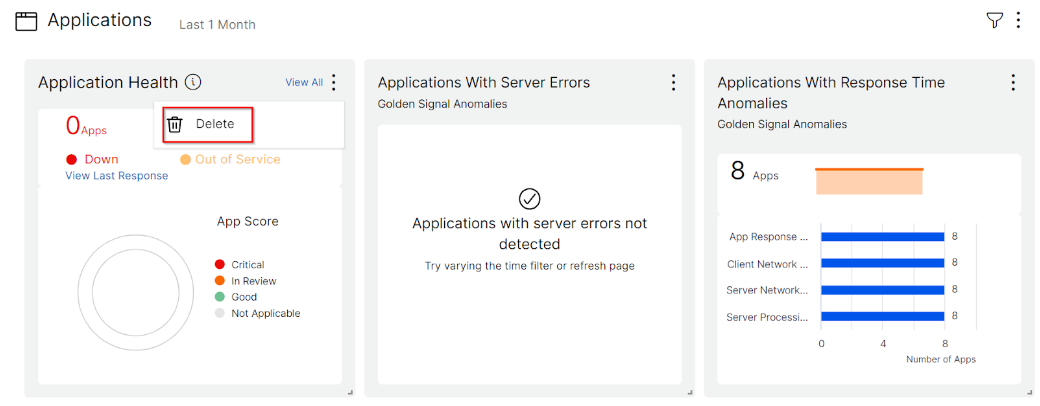Click the Client Network axis label
The image size is (1040, 406).
768,264
